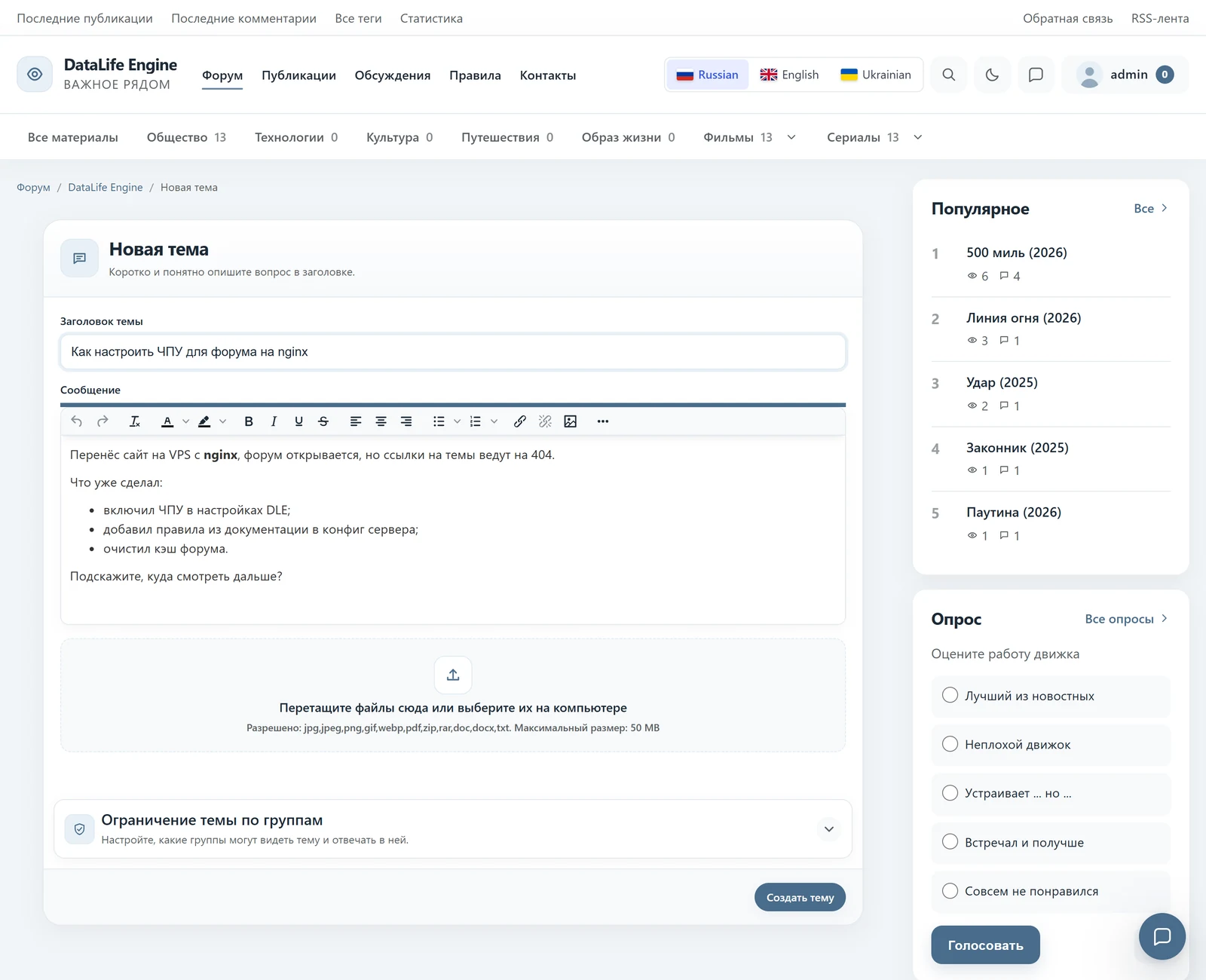Image resolution: width=1206 pixels, height=980 pixels.
Task: Select poll option 'Неплохой движок'
Action: [1051, 745]
